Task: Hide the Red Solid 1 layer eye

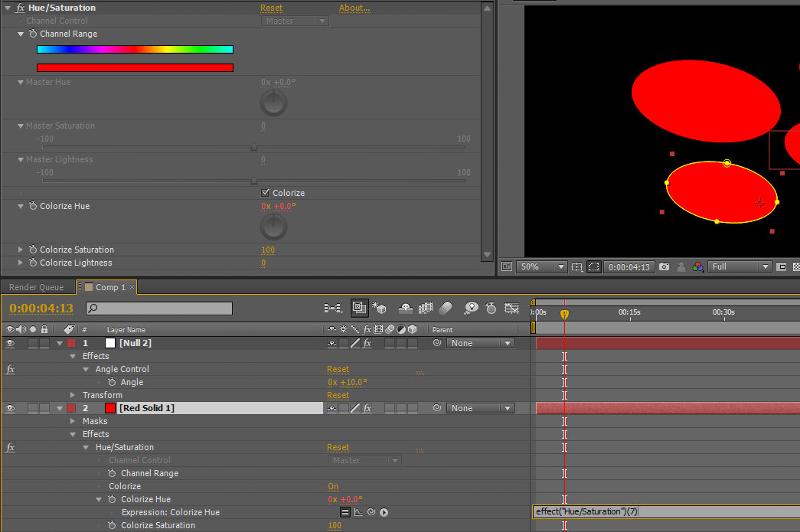Action: pyautogui.click(x=10, y=408)
